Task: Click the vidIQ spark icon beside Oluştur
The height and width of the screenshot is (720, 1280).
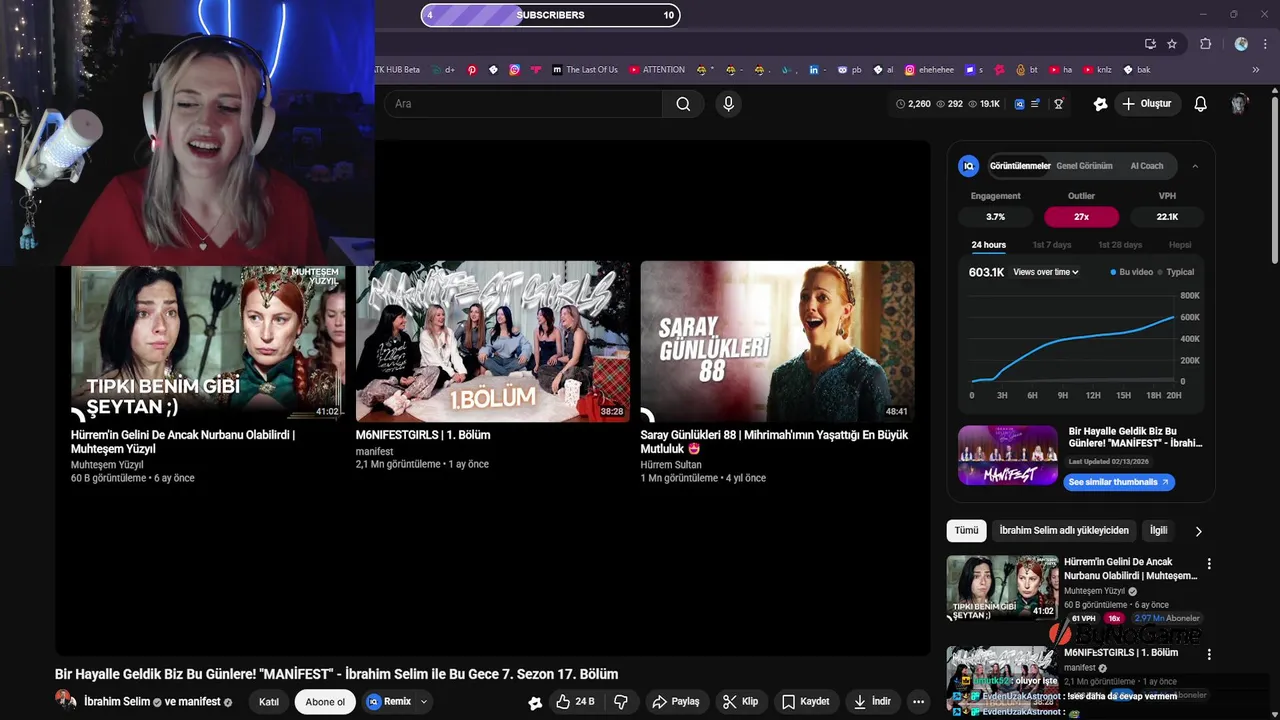Action: coord(1100,104)
